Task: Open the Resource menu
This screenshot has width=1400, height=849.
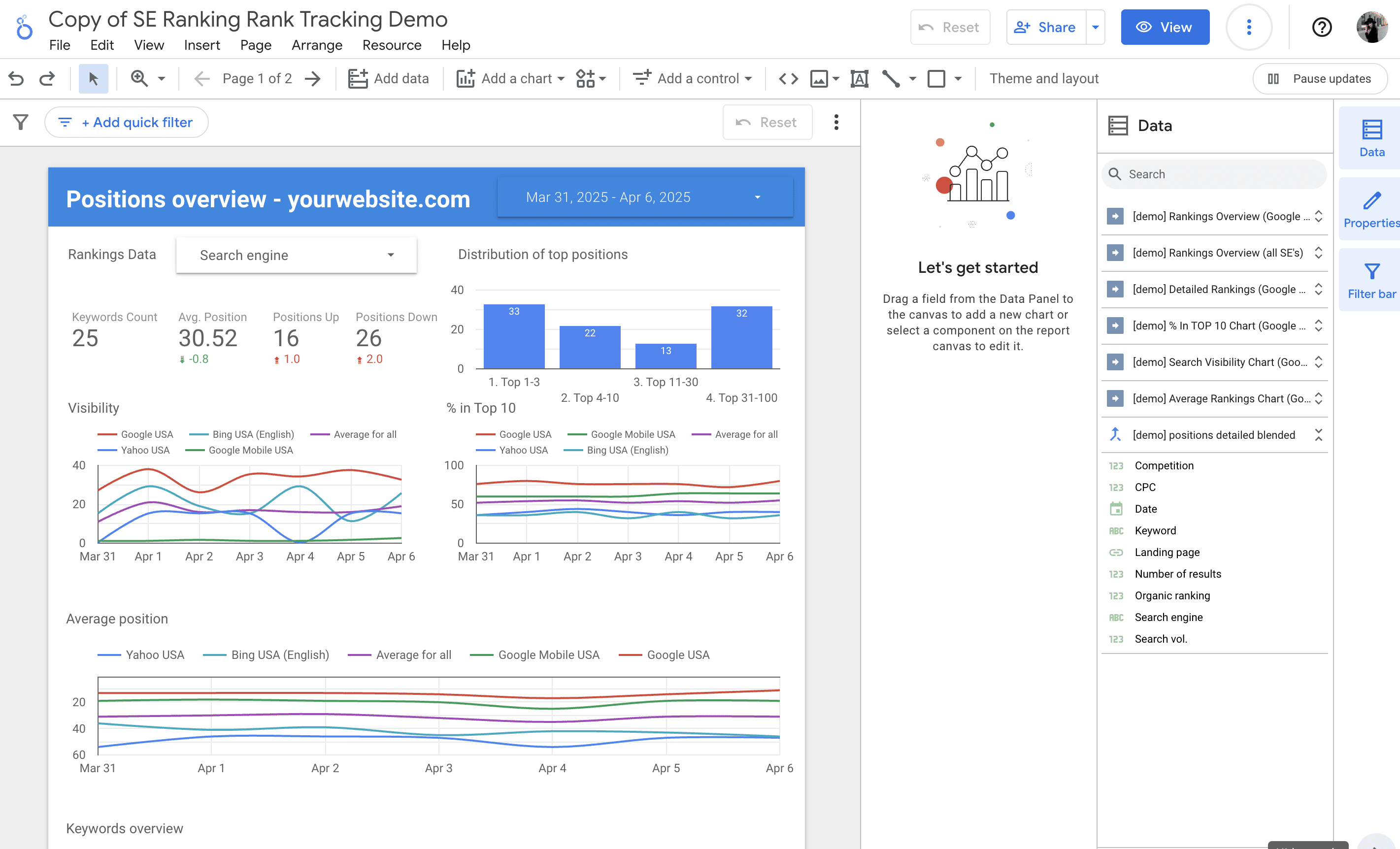Action: 392,45
